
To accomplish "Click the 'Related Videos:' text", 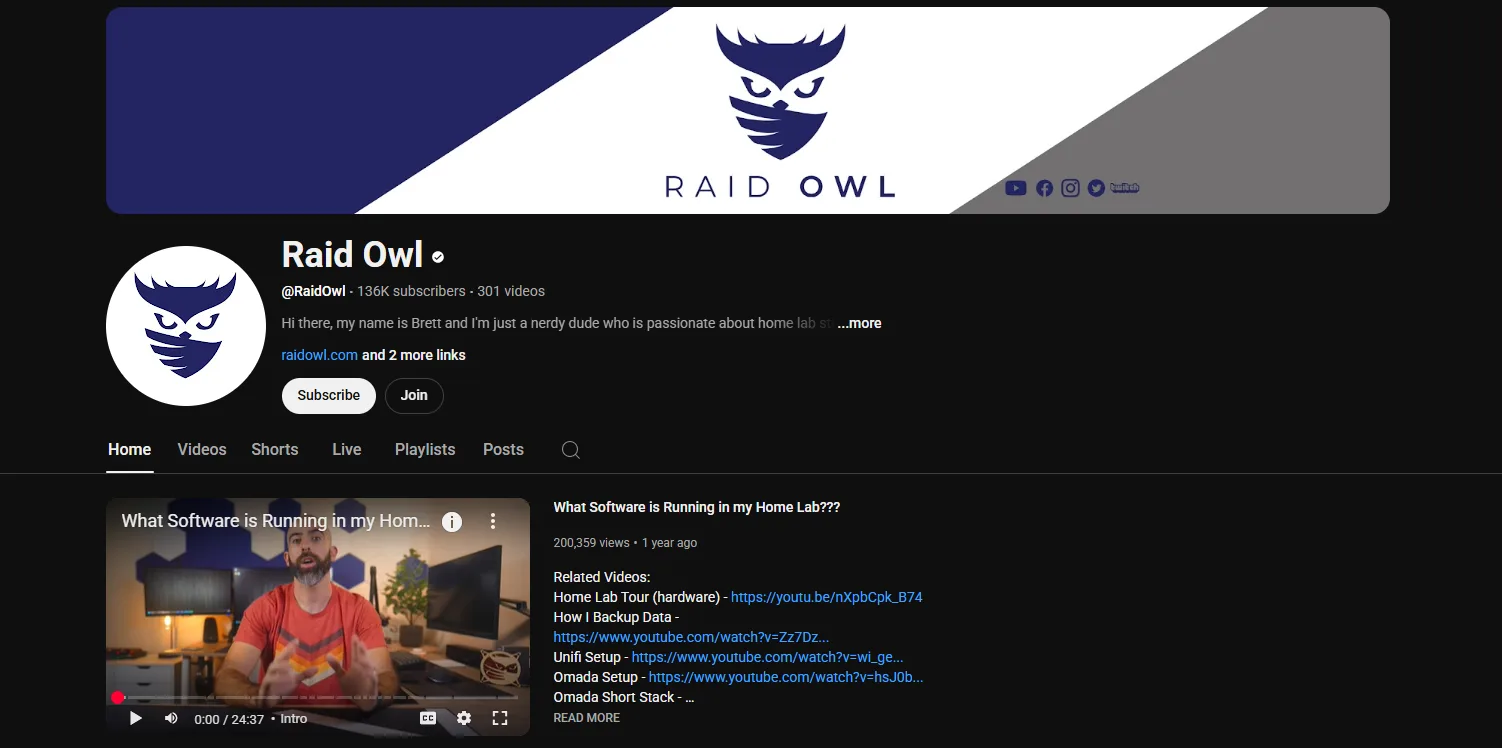I will pos(602,577).
